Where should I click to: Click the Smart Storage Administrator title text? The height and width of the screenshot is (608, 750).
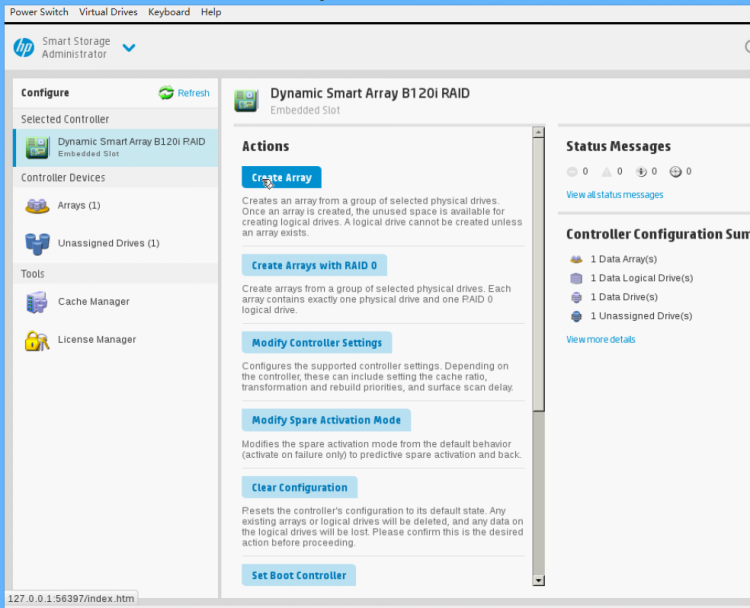coord(76,47)
